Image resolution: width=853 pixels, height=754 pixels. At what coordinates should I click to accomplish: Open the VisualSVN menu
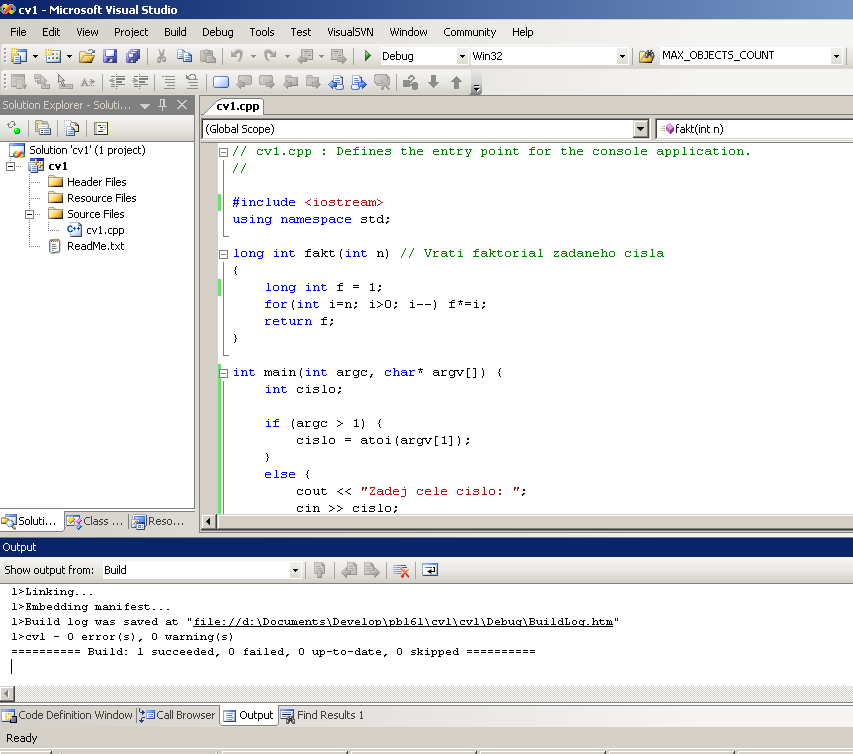[350, 32]
